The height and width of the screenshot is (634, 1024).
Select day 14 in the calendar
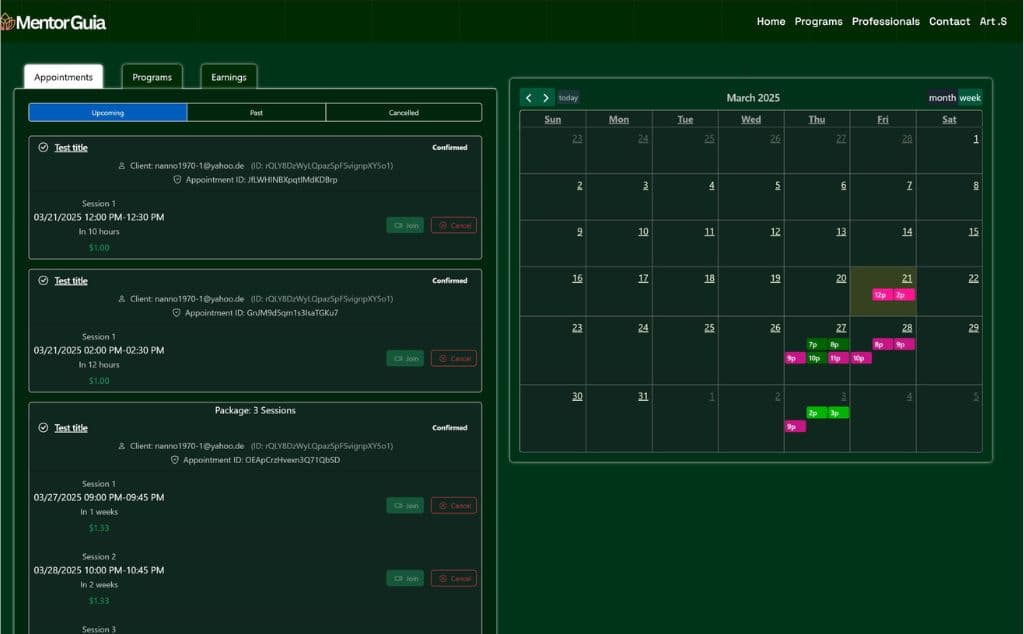906,232
